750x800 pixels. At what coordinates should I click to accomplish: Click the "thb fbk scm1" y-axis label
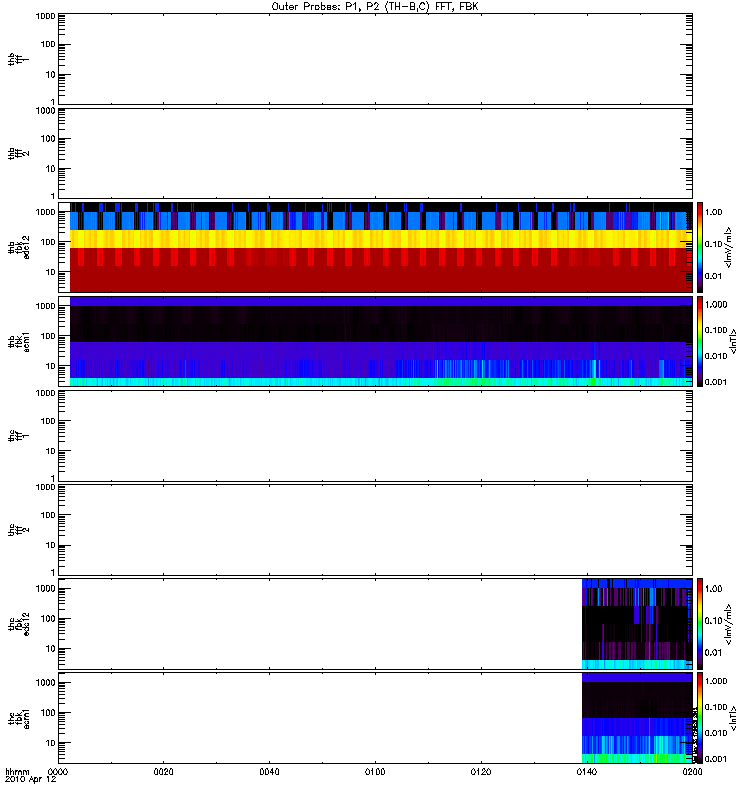click(x=18, y=341)
